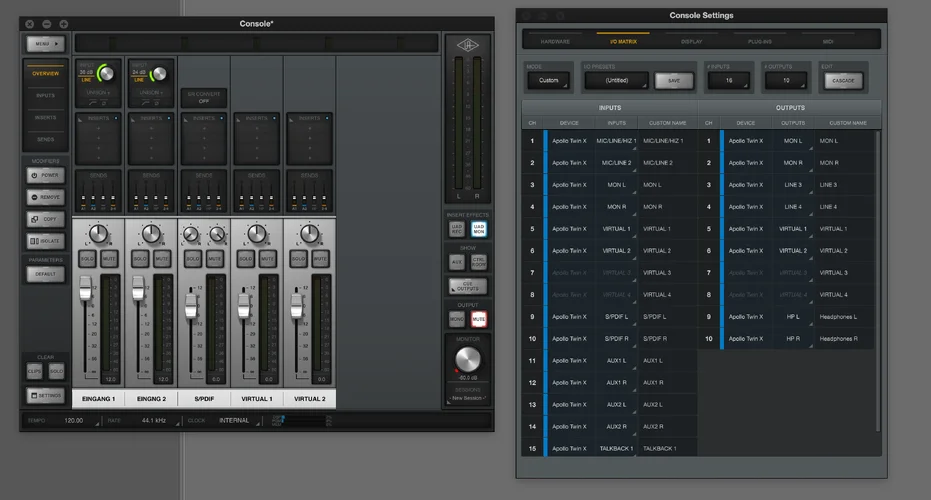Viewport: 931px width, 500px height.
Task: Click the POWER modifier button
Action: 46,175
